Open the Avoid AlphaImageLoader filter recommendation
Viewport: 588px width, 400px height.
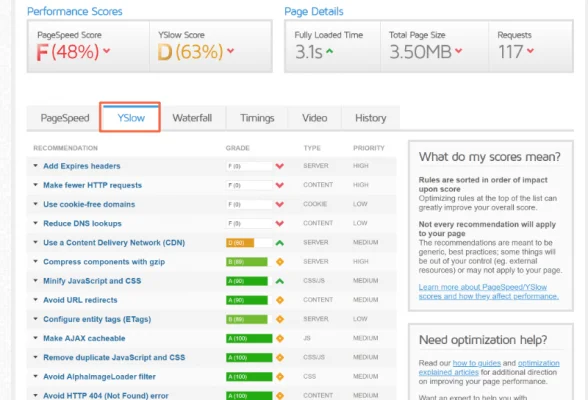99,376
